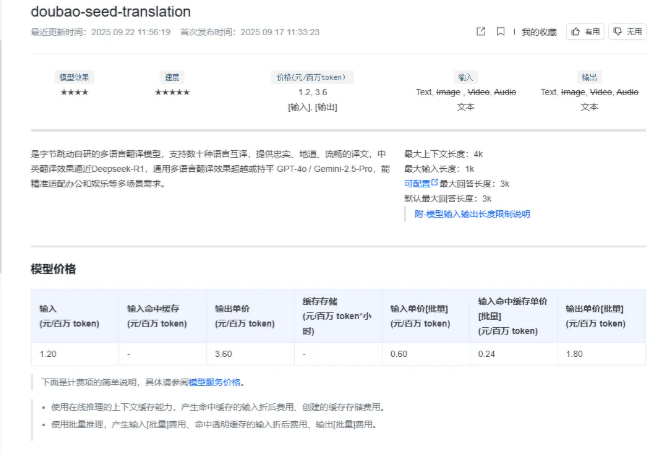Click table cell value 1.20

(x=48, y=354)
